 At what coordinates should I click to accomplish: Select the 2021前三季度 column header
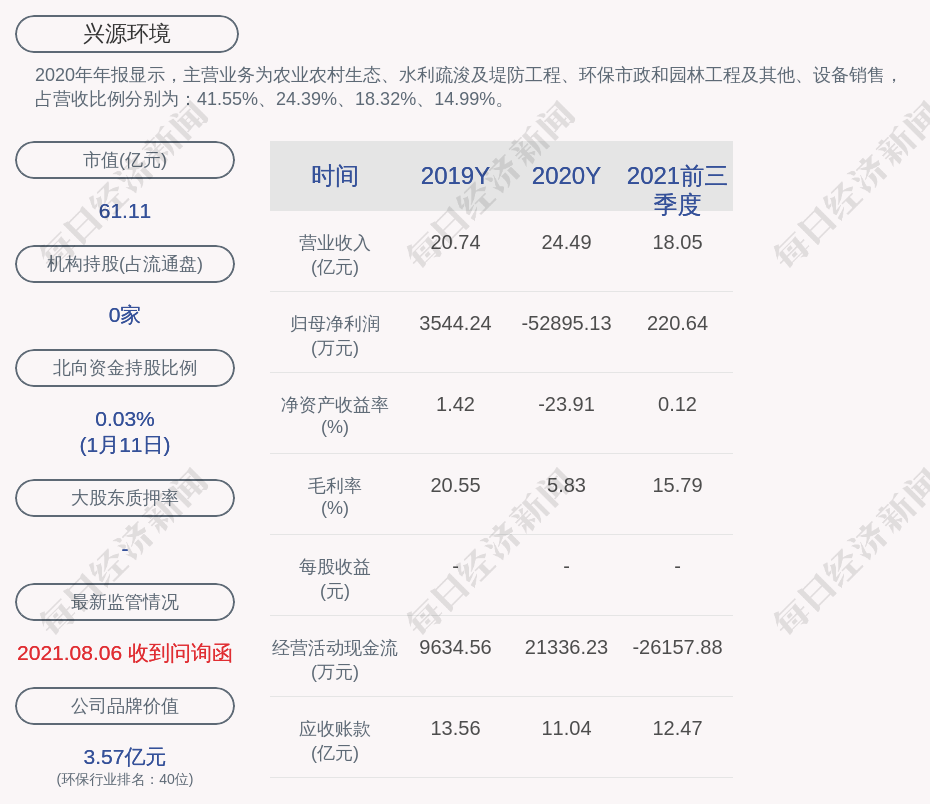(x=677, y=189)
